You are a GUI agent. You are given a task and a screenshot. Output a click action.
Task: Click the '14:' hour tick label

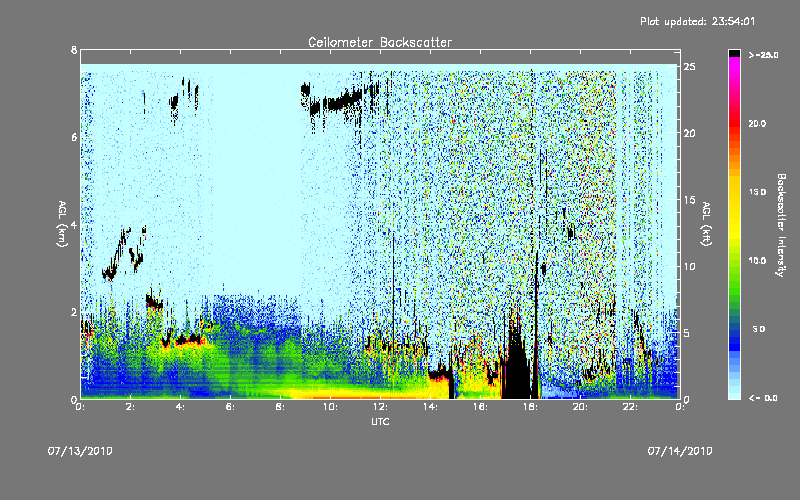pyautogui.click(x=430, y=407)
